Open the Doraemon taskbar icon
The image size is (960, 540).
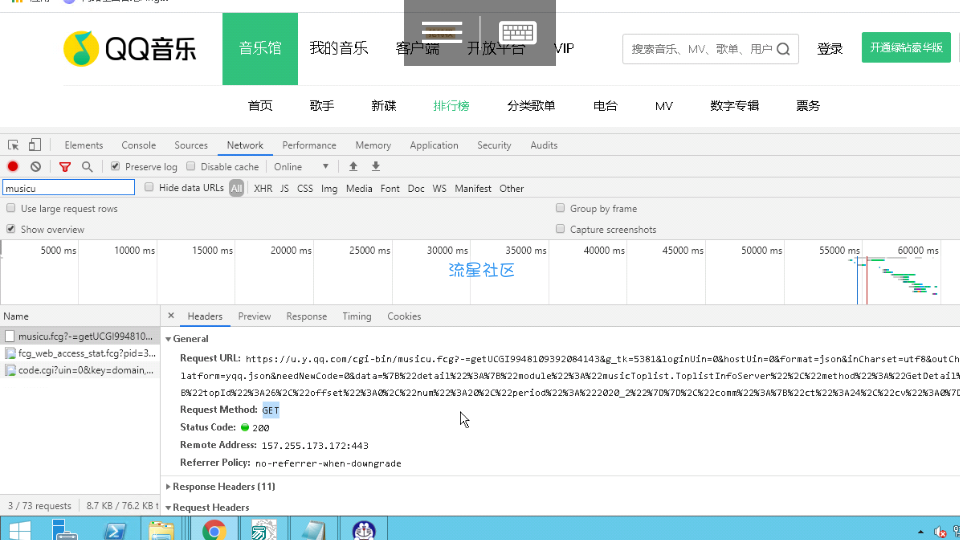364,530
